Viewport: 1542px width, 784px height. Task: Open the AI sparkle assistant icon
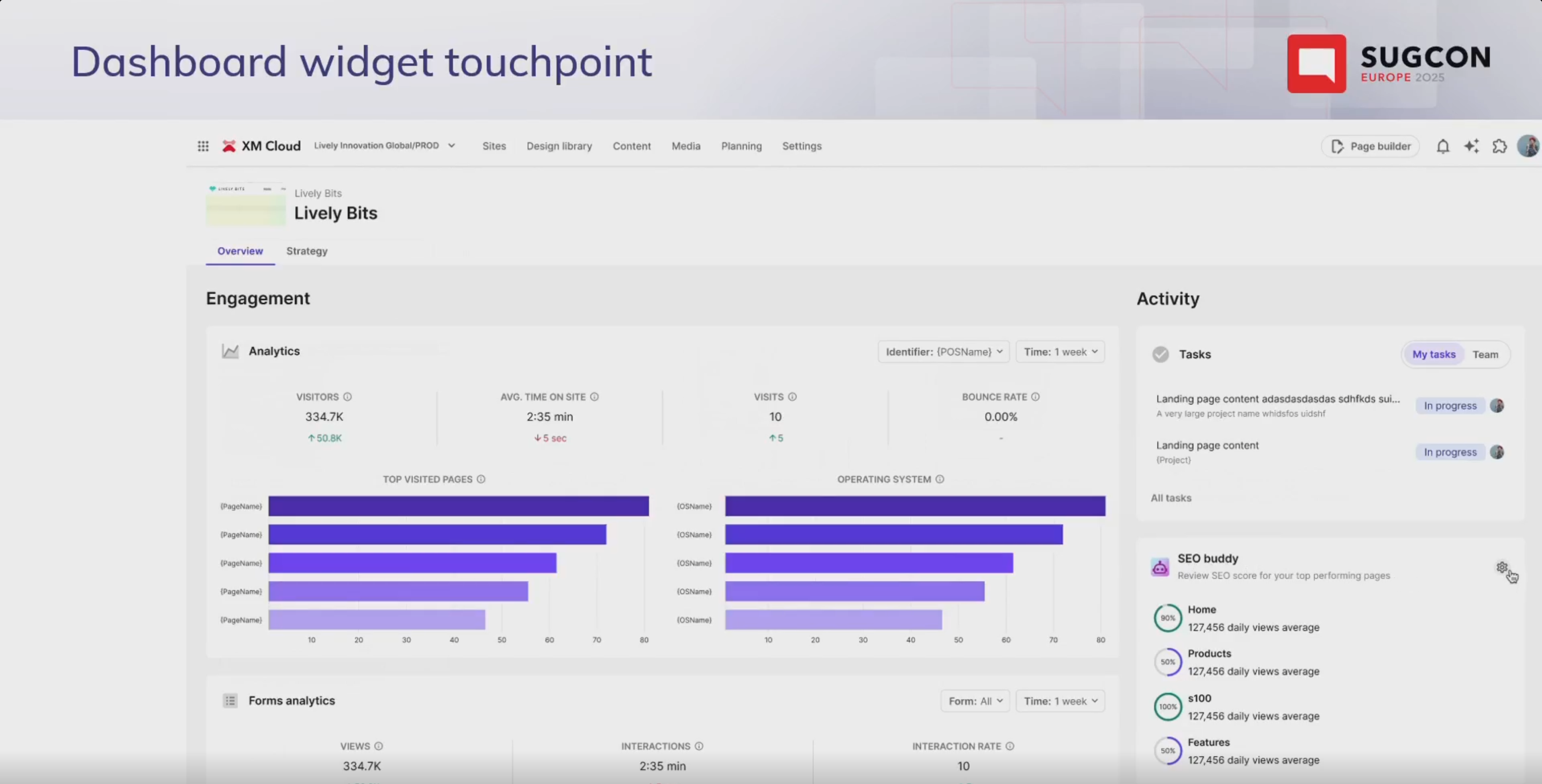[x=1471, y=147]
